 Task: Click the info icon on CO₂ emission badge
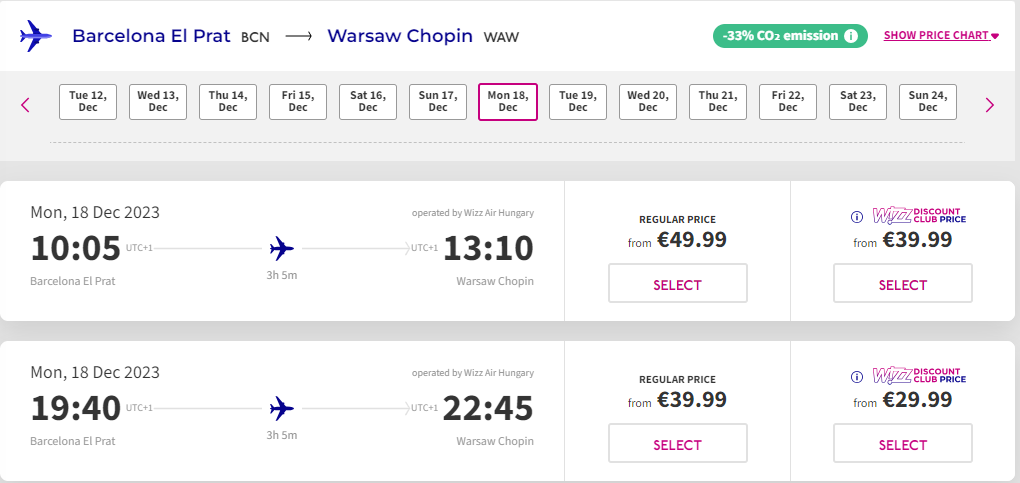click(851, 36)
